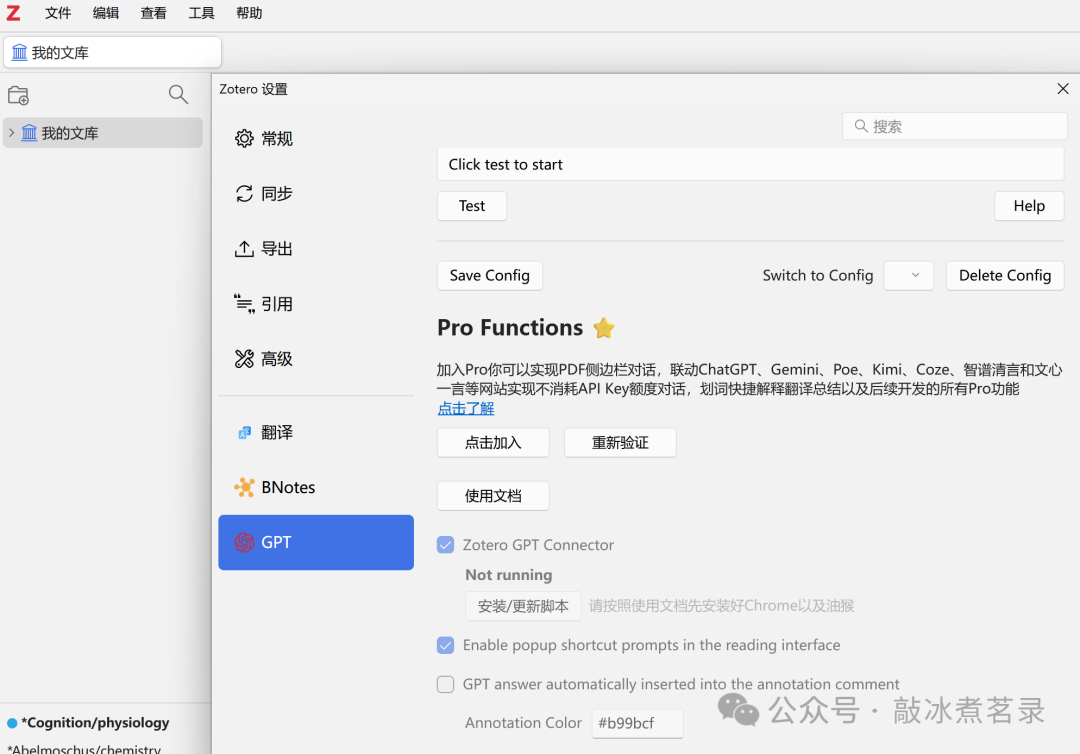Switch to the 我的文库 tab

tap(112, 52)
